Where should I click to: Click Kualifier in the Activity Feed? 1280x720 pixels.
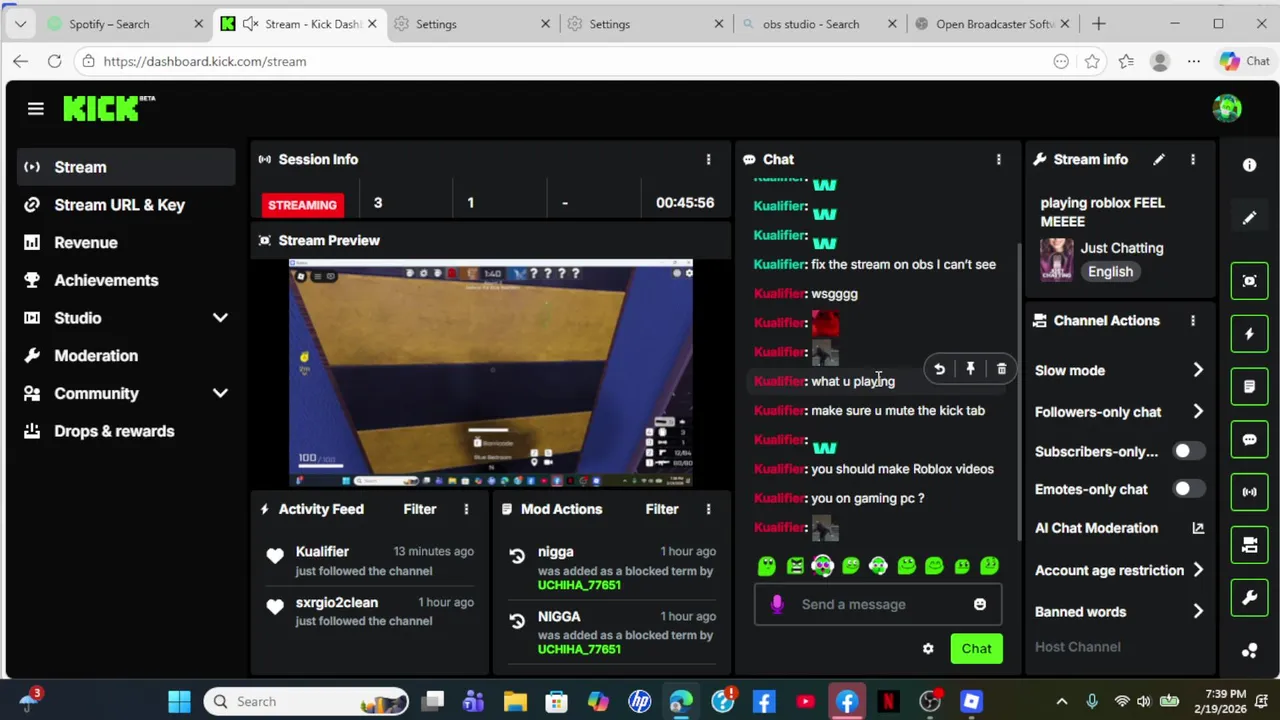(x=322, y=551)
